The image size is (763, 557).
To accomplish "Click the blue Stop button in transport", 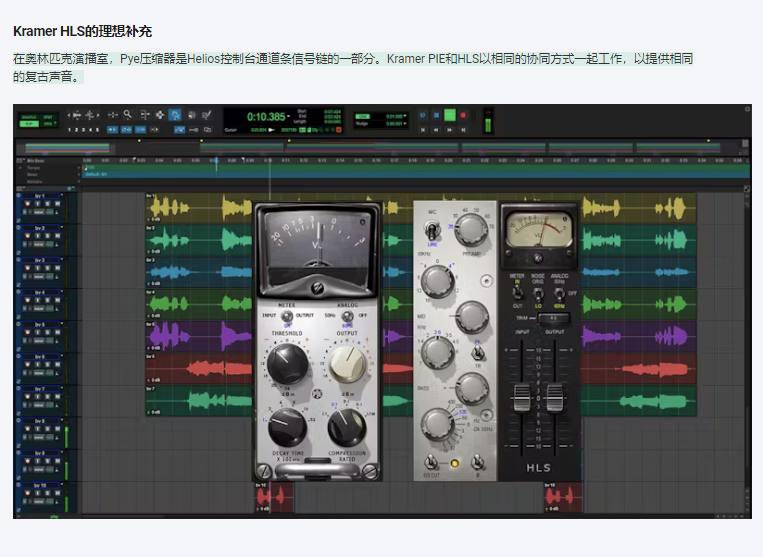I will [436, 115].
